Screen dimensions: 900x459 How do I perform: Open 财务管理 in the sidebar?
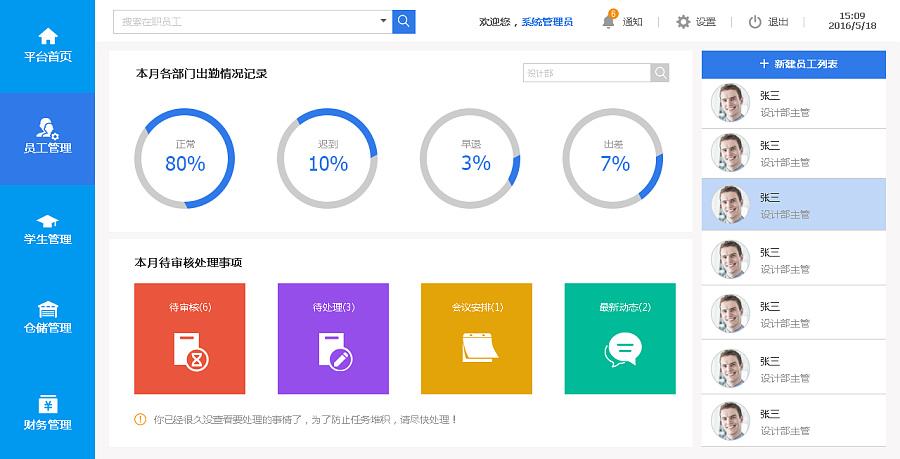[x=47, y=413]
